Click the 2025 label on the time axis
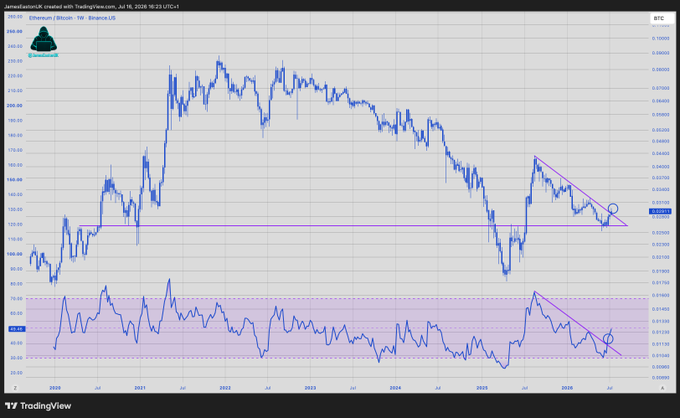Screen dimensions: 680x418 click(x=482, y=388)
